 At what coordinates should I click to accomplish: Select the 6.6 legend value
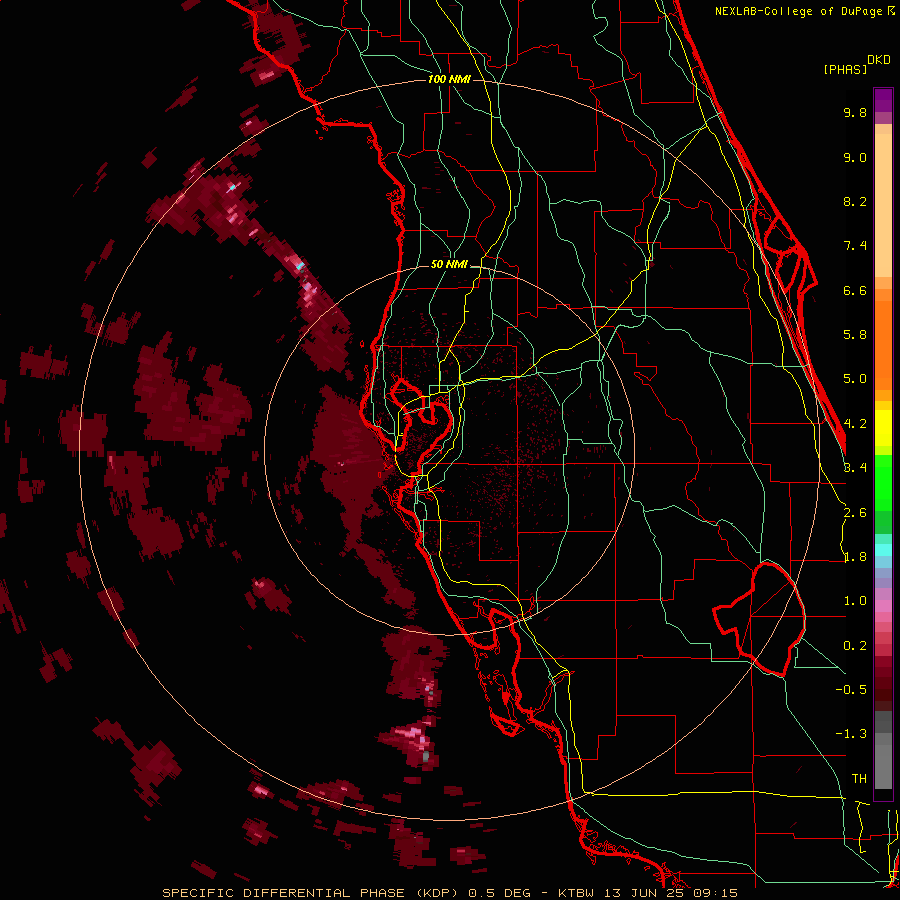855,290
